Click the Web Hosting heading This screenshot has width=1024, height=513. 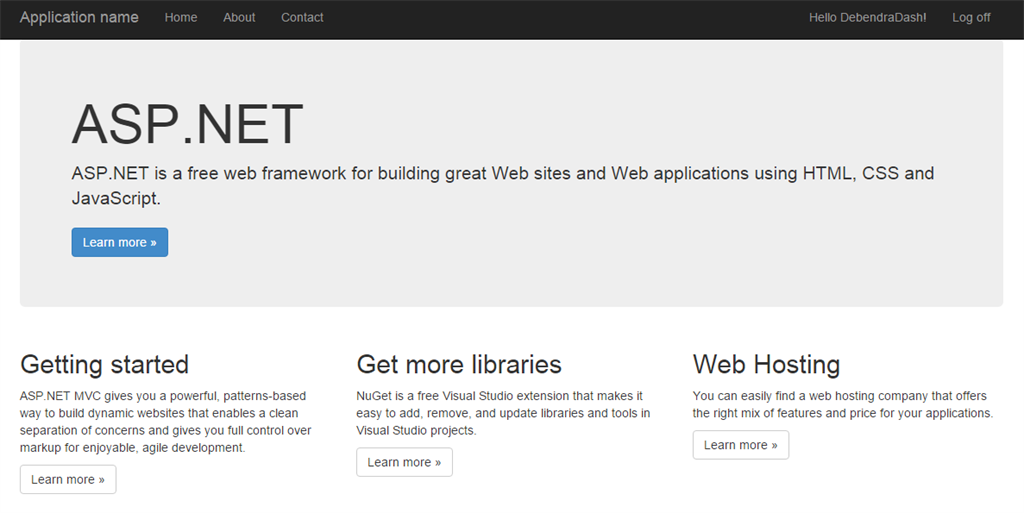766,364
